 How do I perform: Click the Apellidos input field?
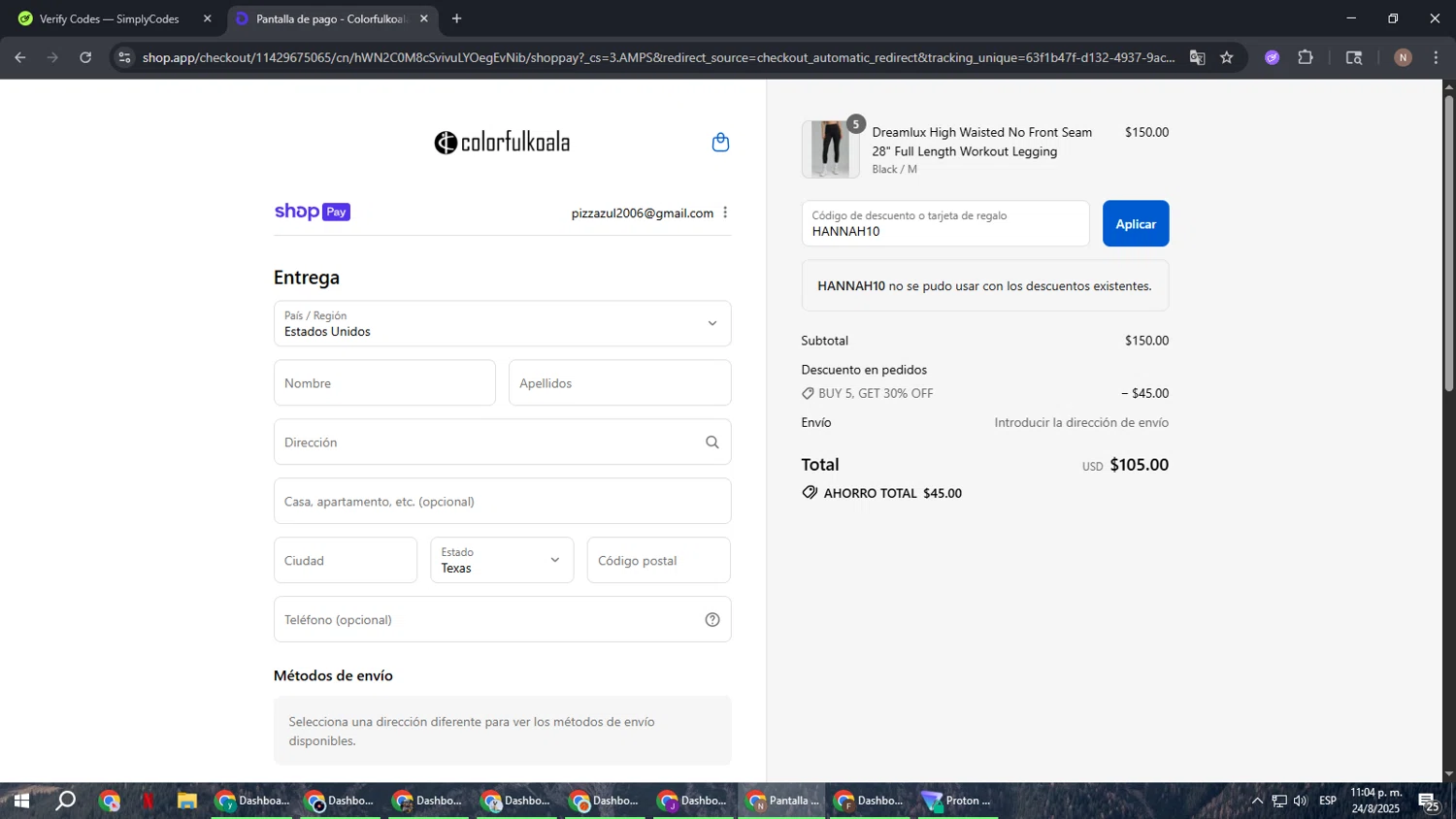(x=619, y=382)
